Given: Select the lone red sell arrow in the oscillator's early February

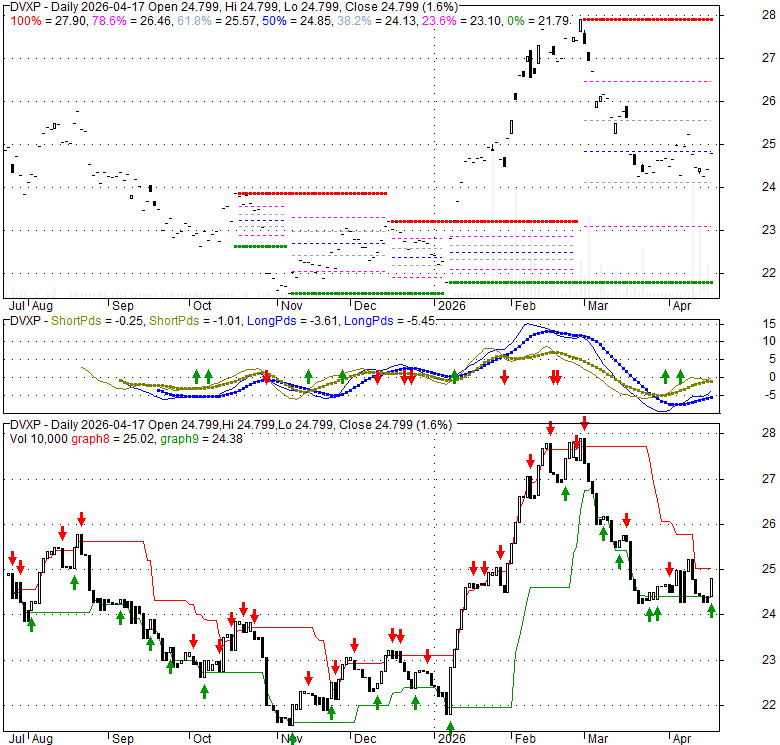Looking at the screenshot, I should click(x=505, y=376).
